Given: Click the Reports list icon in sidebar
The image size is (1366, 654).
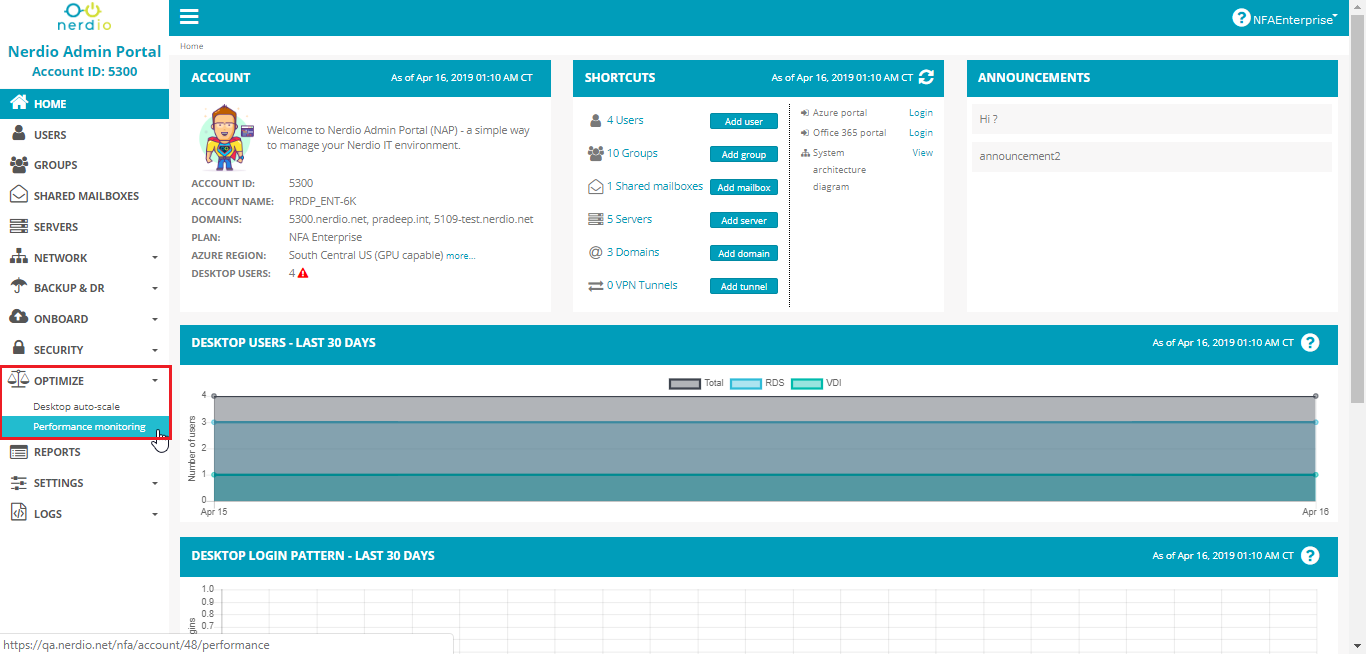Looking at the screenshot, I should pyautogui.click(x=18, y=452).
